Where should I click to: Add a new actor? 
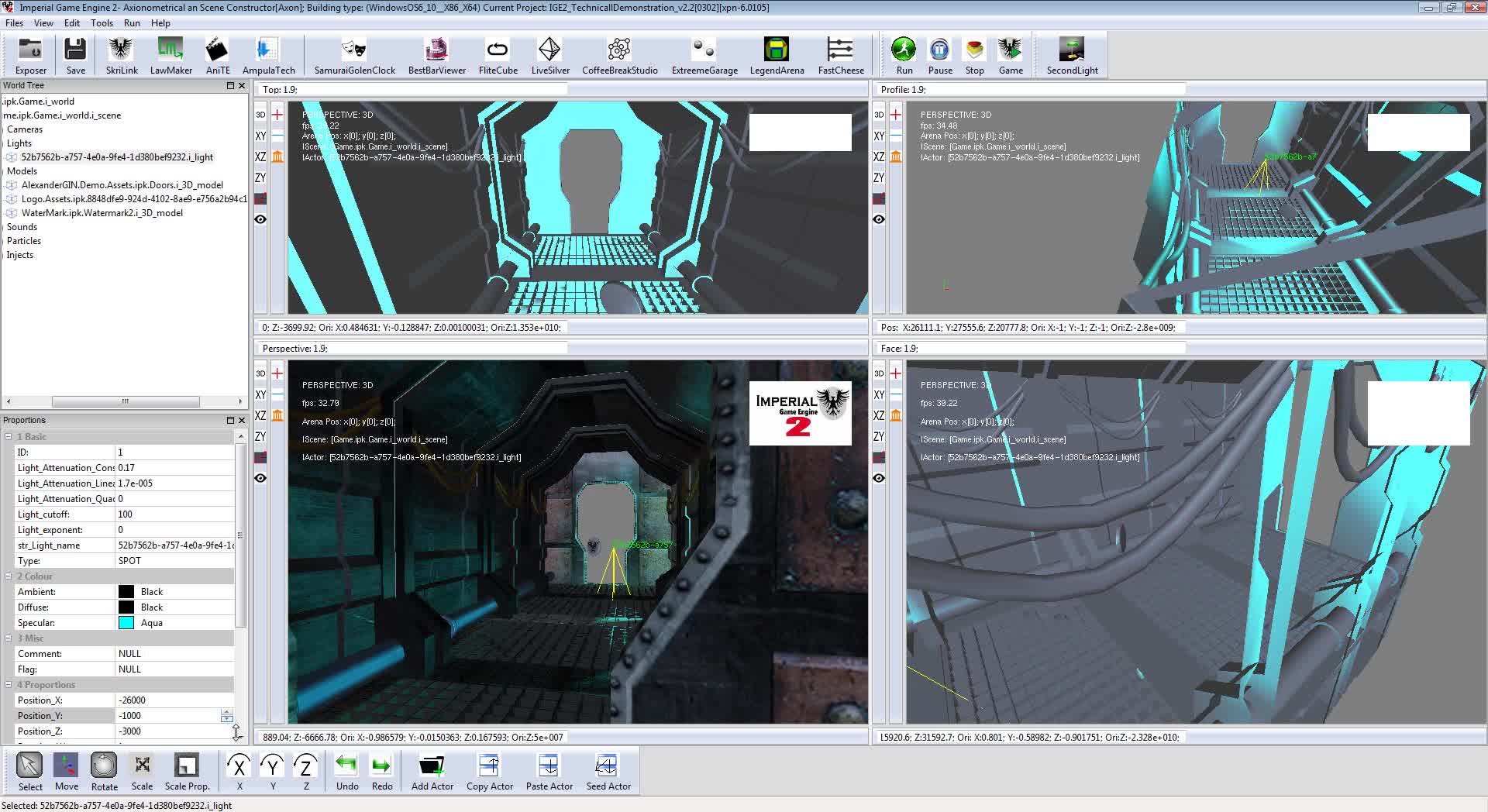(432, 772)
